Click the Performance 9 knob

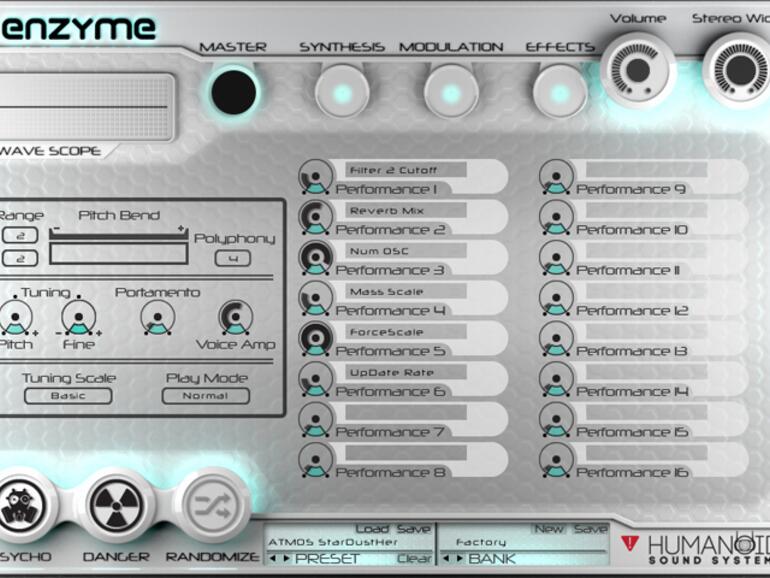click(556, 176)
